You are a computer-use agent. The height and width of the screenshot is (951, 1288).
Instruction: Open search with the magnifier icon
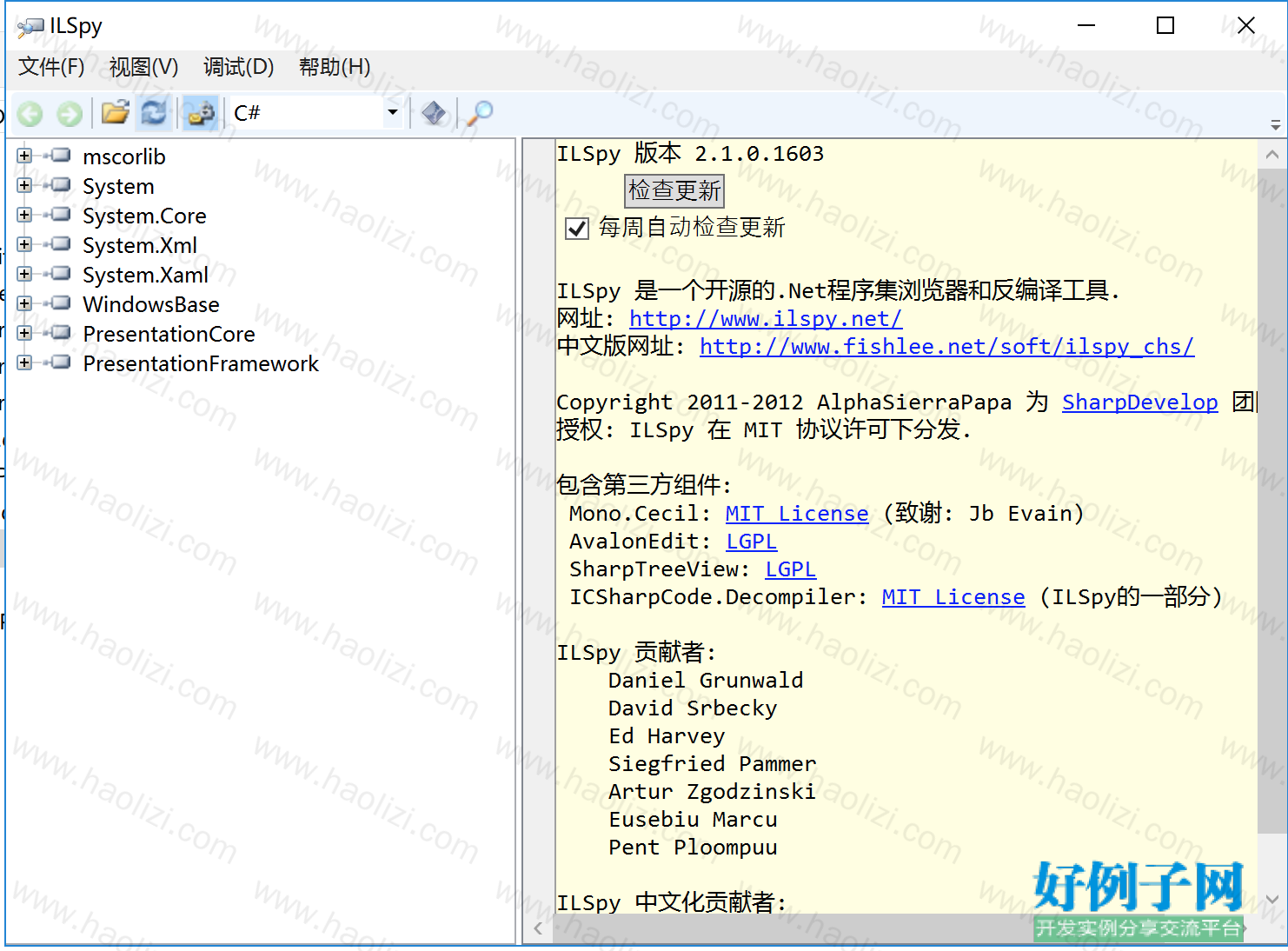coord(479,113)
